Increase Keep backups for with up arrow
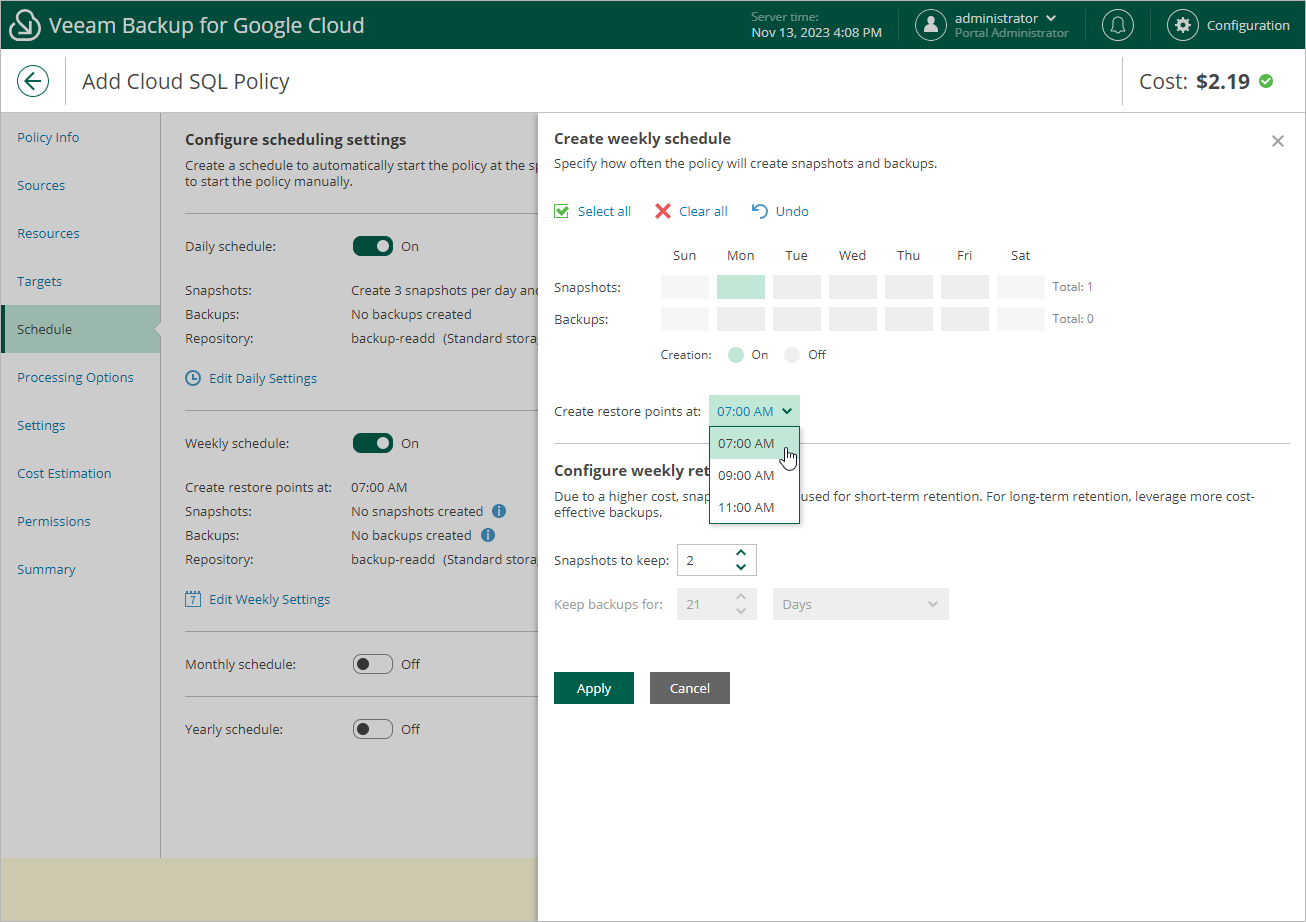This screenshot has width=1306, height=922. pos(741,597)
